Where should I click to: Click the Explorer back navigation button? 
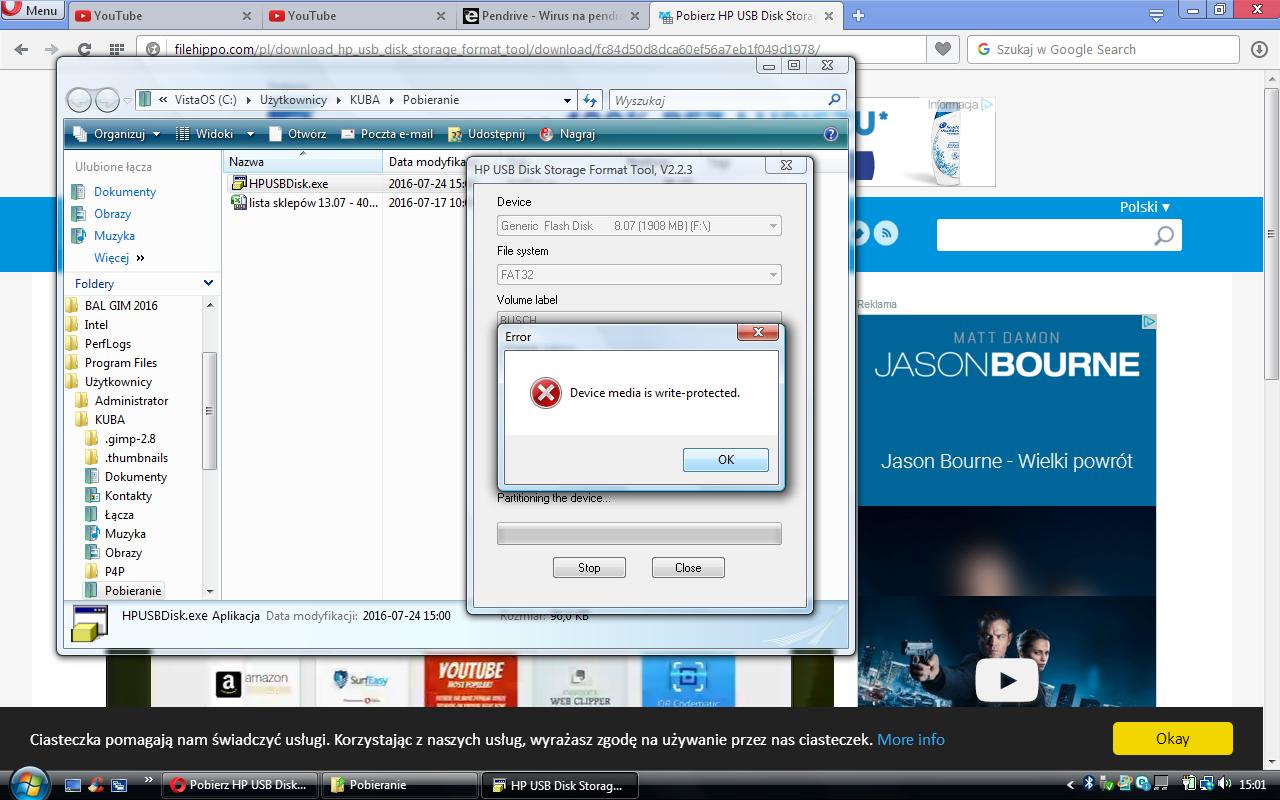pos(79,100)
